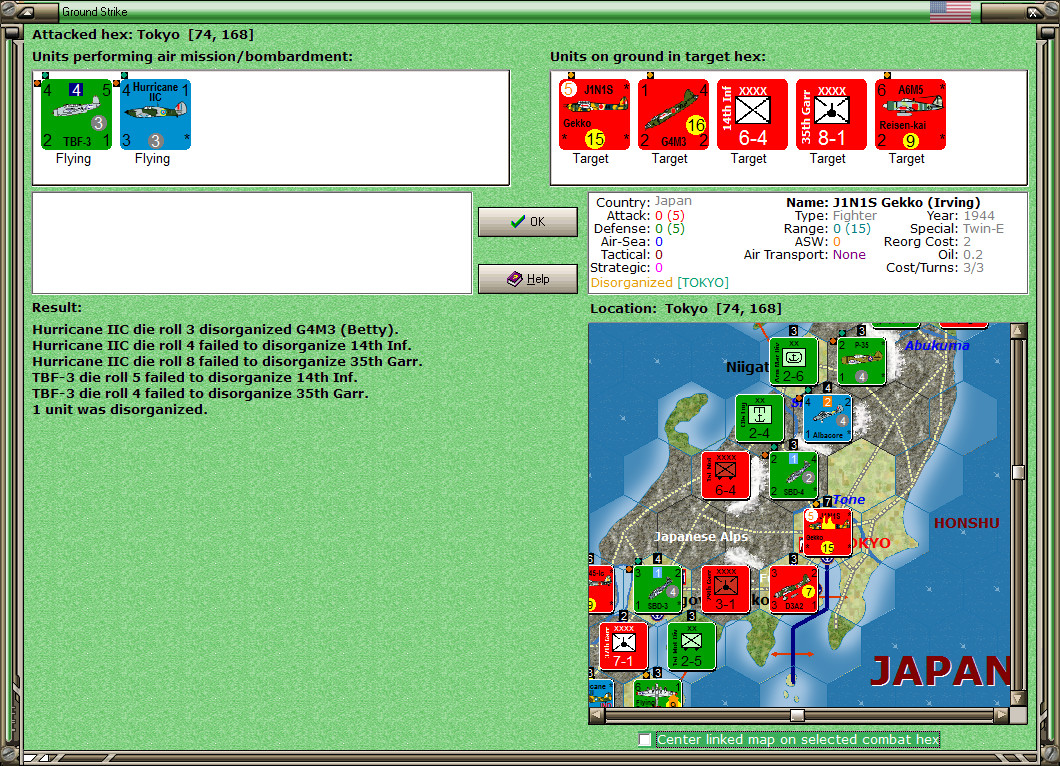1060x766 pixels.
Task: Click the red 7-1 unit on map
Action: [623, 646]
